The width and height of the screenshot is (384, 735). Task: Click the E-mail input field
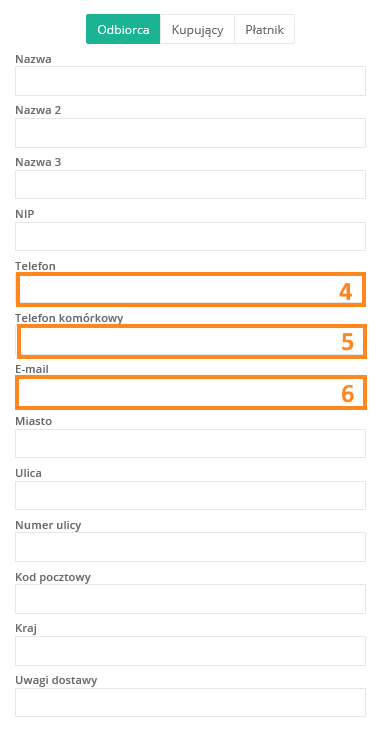[191, 392]
